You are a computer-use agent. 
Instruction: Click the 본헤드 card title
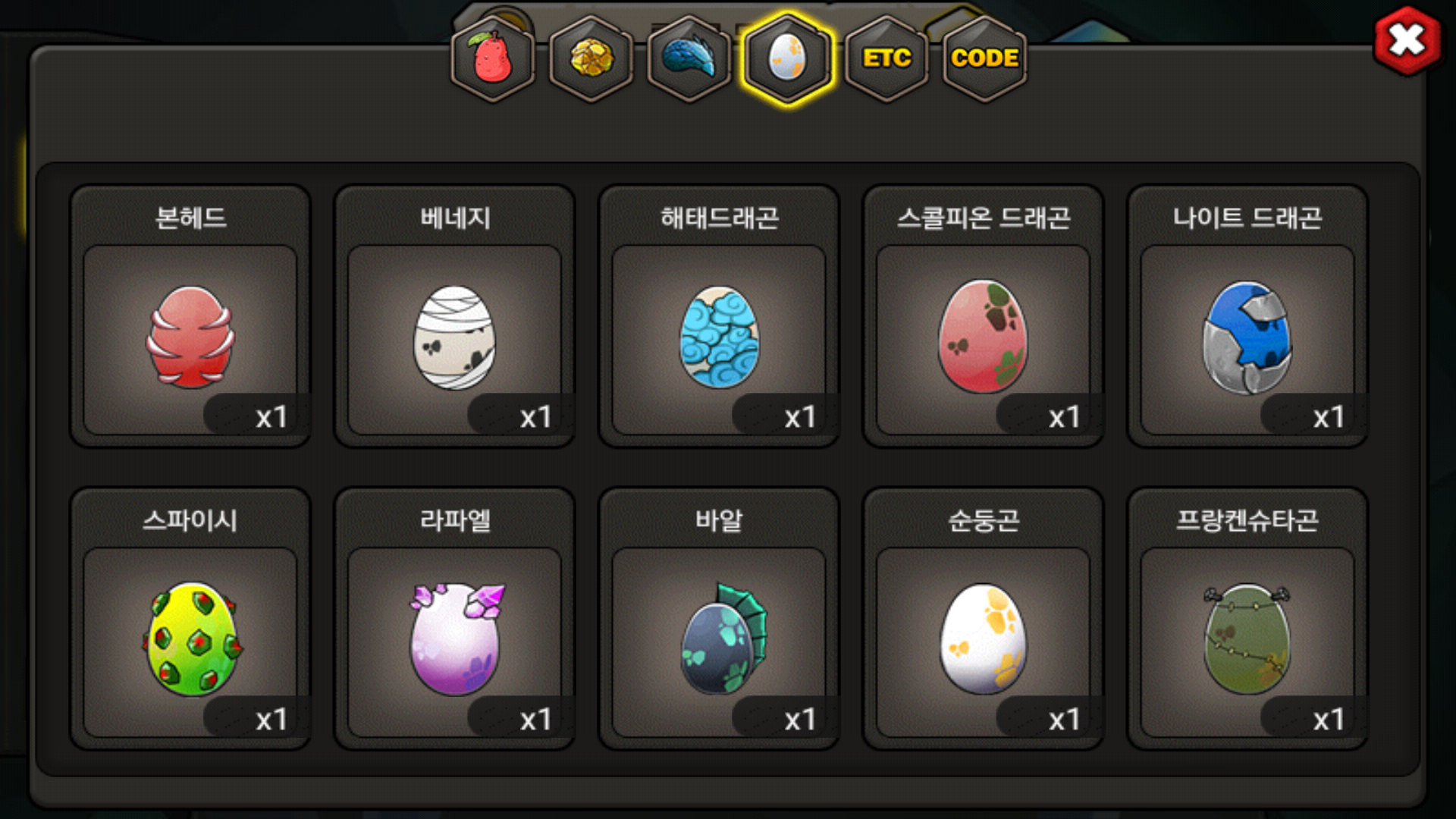click(190, 218)
